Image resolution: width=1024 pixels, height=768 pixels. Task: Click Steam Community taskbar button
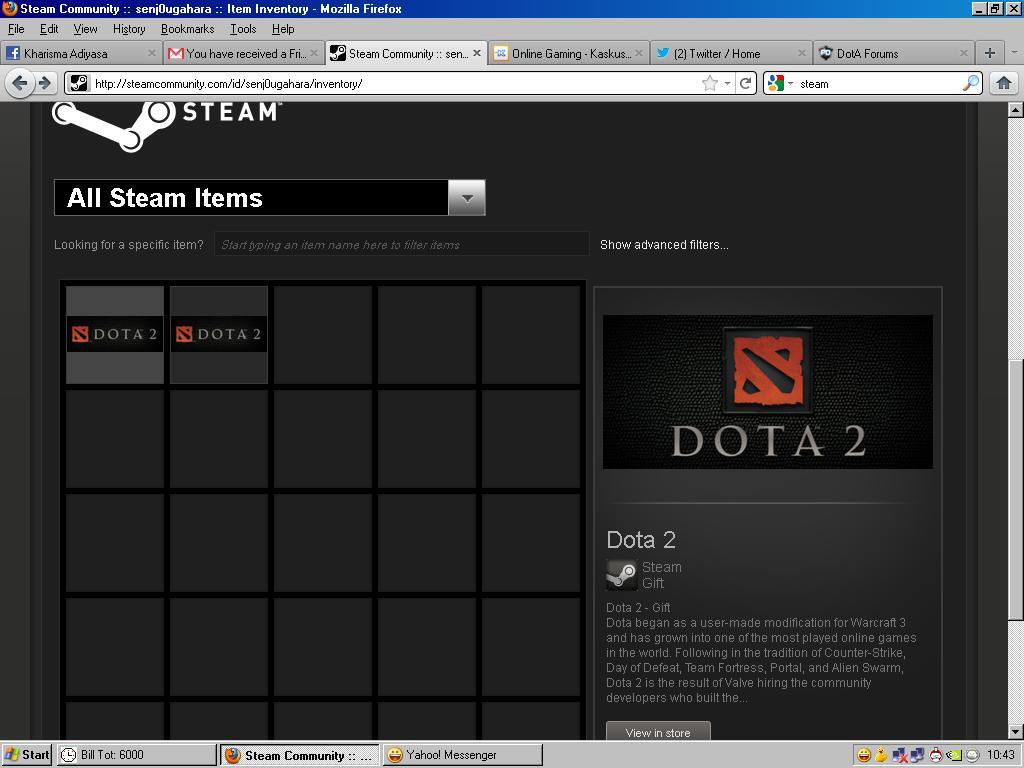[299, 755]
